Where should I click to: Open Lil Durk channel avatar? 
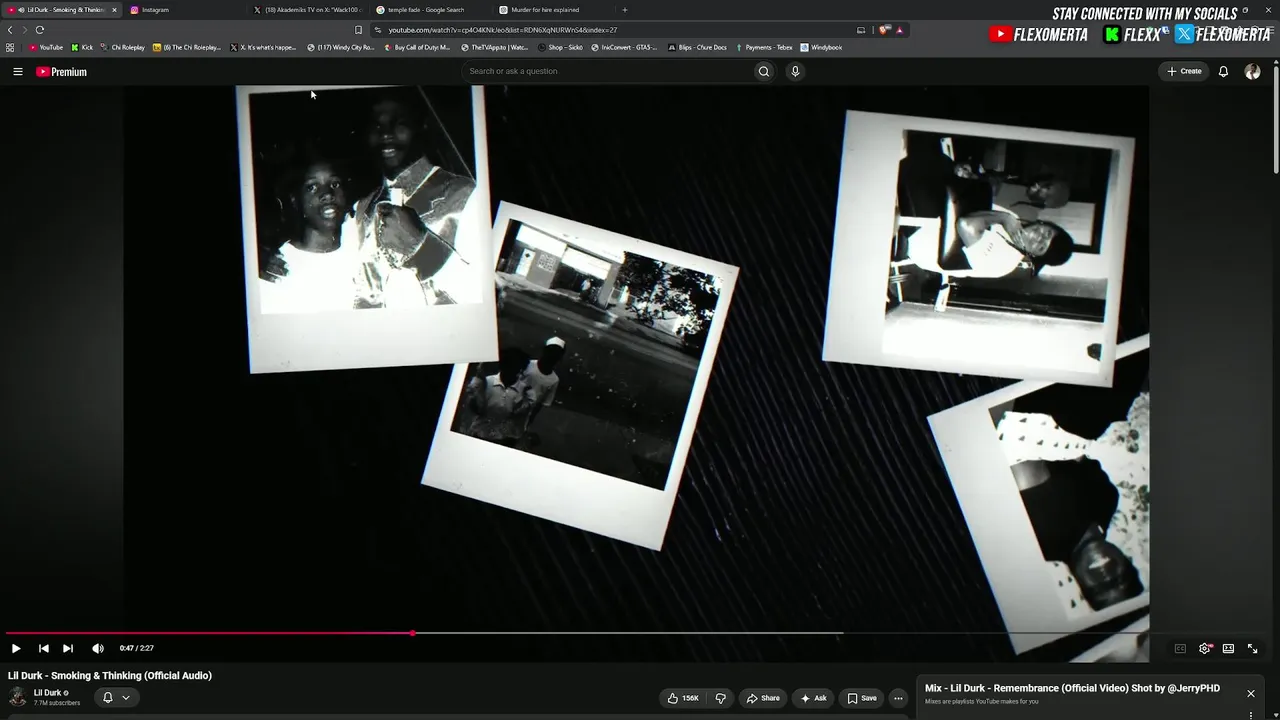coord(18,697)
